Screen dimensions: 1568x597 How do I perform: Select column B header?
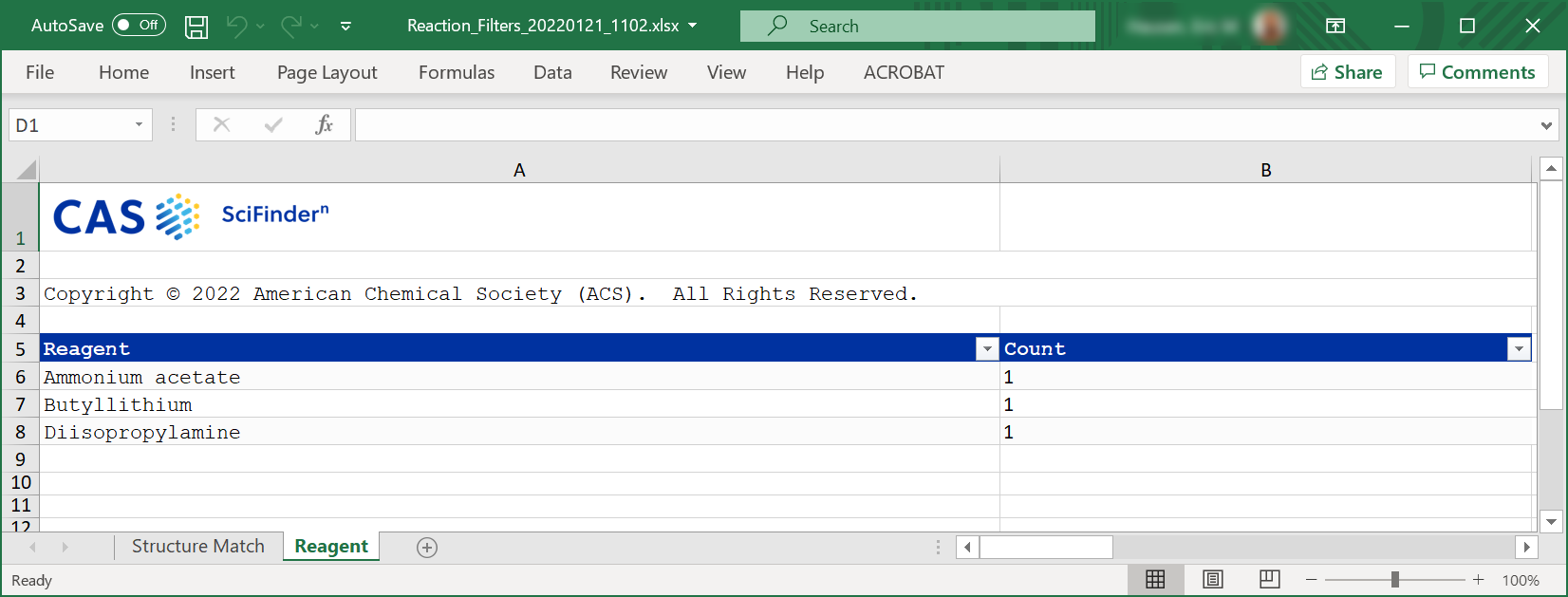[1266, 170]
